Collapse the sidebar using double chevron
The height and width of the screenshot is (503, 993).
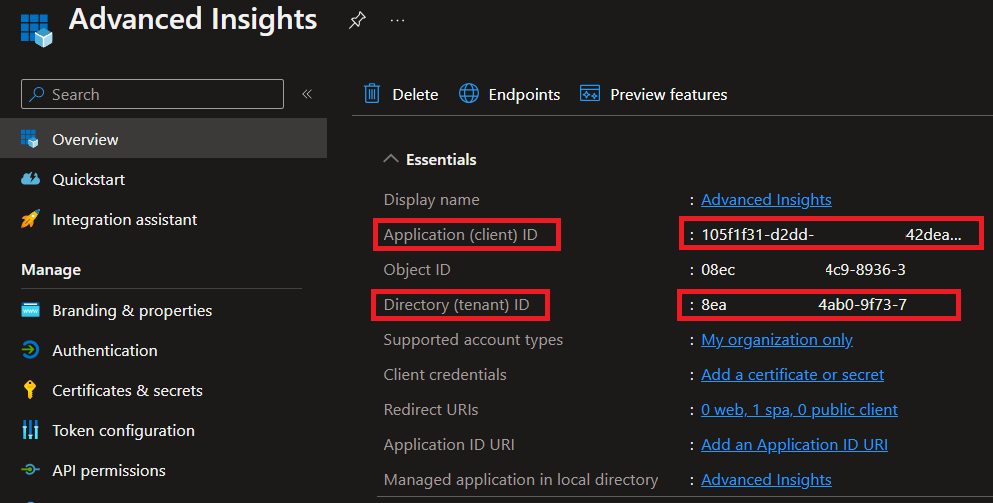coord(307,94)
